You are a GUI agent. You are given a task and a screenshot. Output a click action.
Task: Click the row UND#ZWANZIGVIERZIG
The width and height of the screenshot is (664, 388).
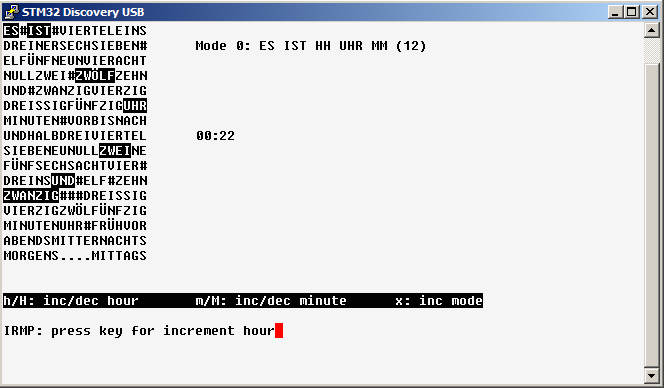(x=75, y=91)
